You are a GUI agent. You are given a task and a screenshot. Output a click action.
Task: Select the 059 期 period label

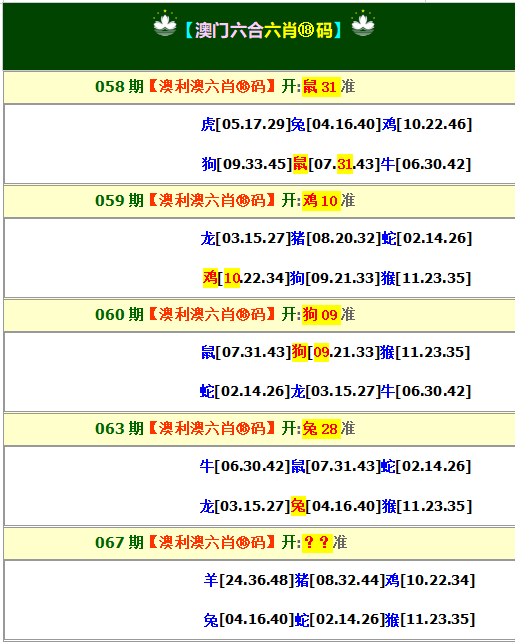[x=119, y=201]
